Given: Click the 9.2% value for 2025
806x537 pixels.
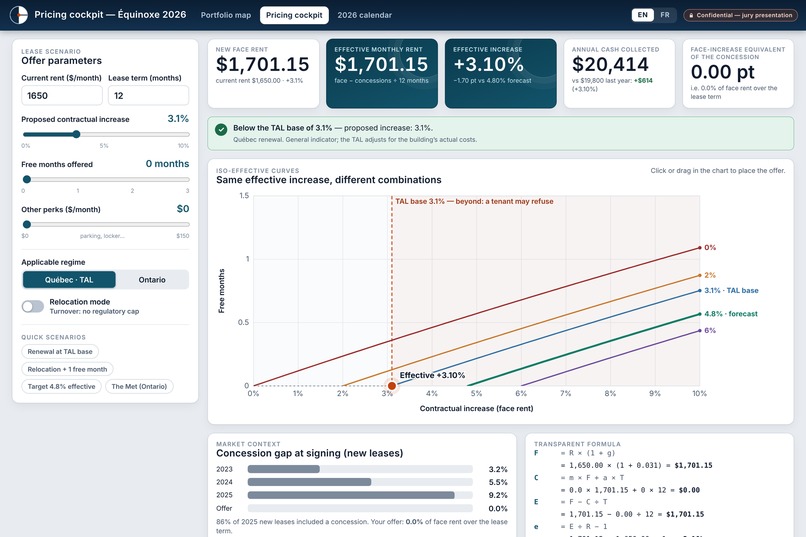Looking at the screenshot, I should click(x=498, y=495).
